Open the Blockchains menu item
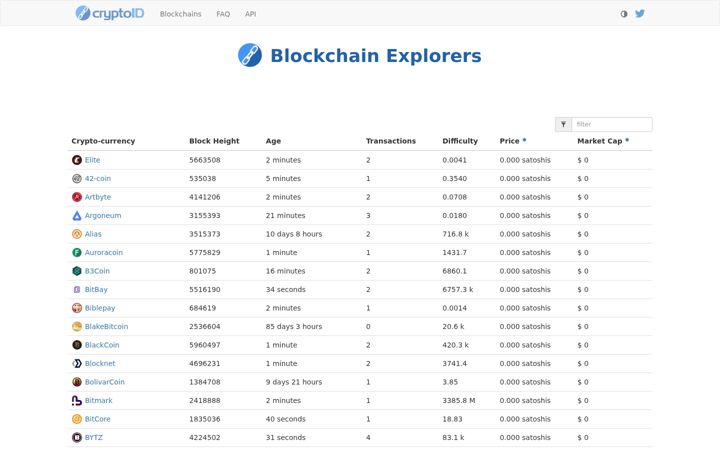 pos(180,14)
